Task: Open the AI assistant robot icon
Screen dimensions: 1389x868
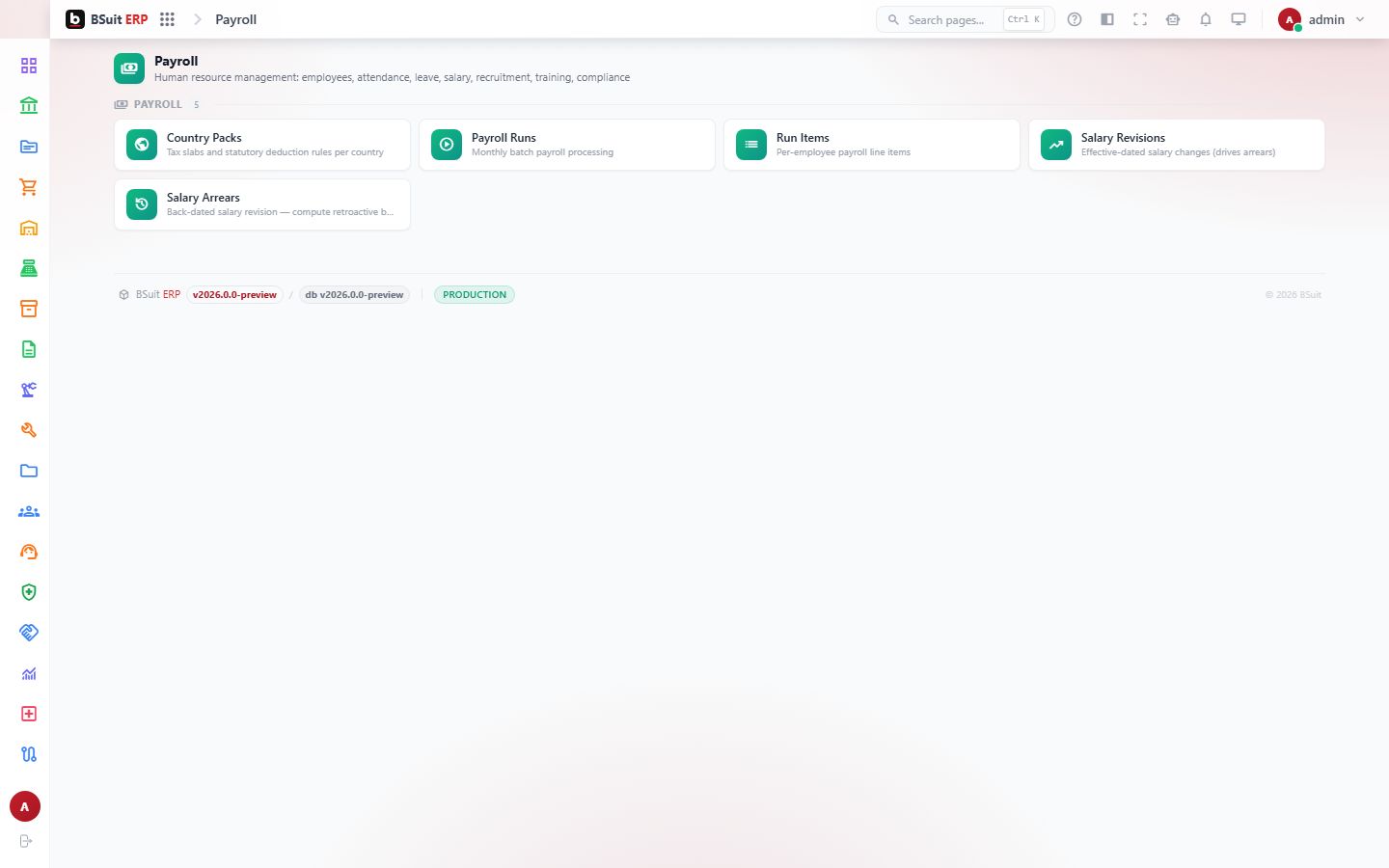Action: click(1173, 19)
